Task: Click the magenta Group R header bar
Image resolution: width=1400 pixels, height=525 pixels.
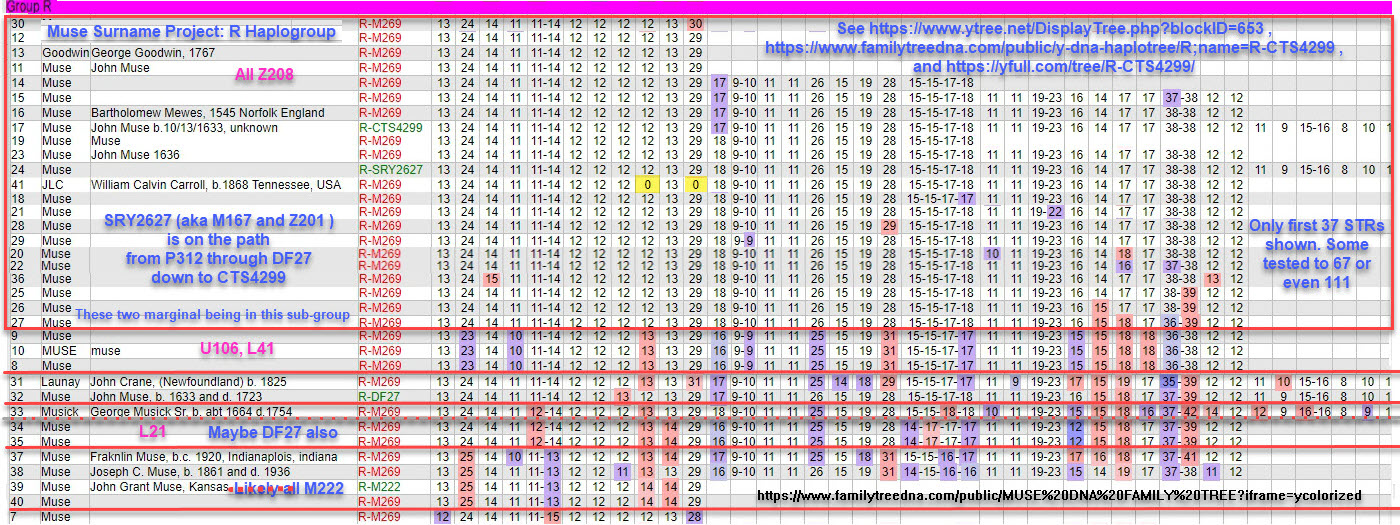Action: coord(700,7)
